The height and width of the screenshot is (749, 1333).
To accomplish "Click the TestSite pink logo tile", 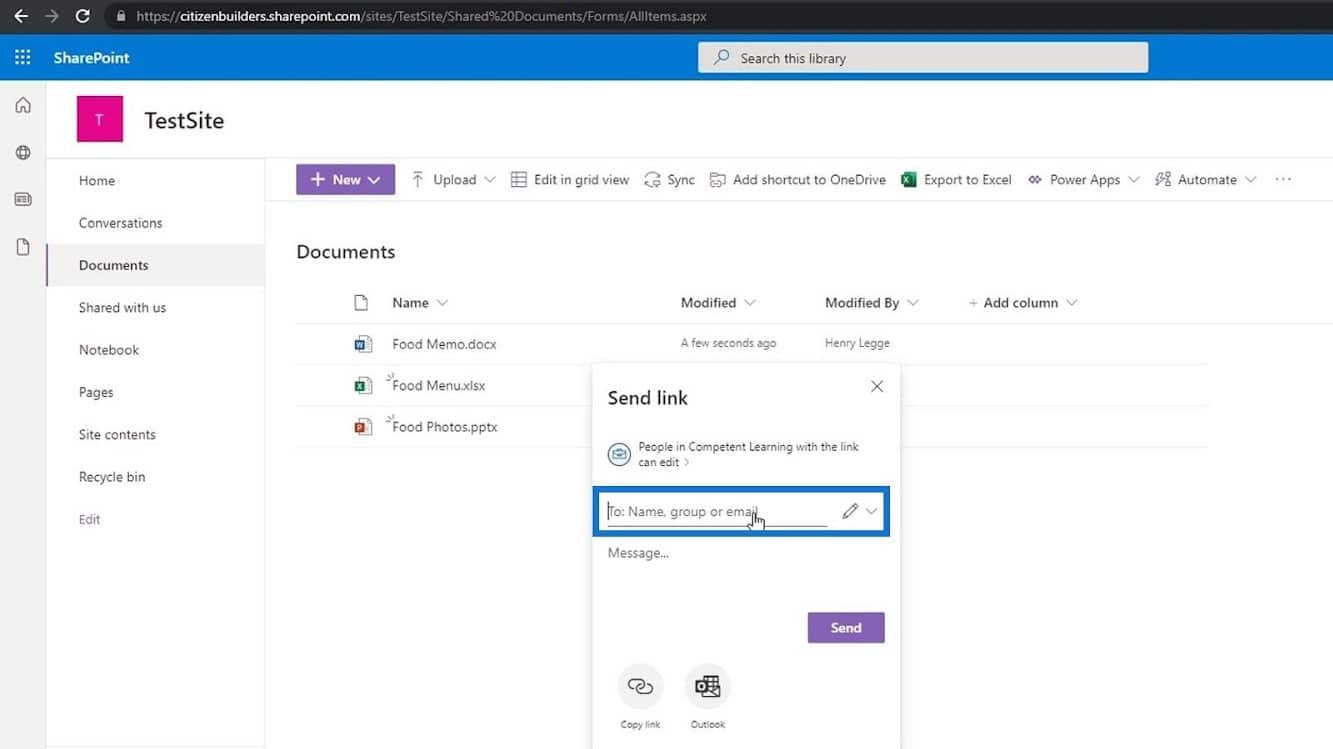I will click(x=100, y=120).
